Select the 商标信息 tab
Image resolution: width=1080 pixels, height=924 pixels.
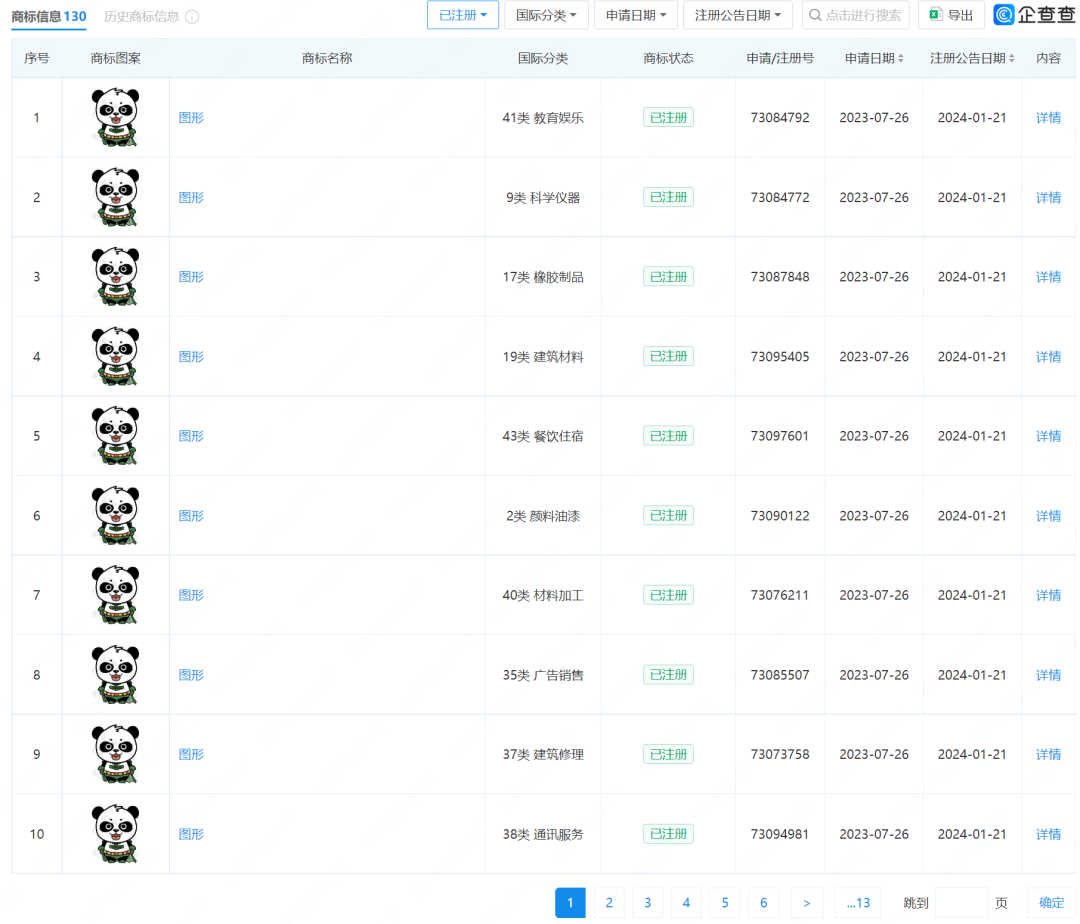pyautogui.click(x=48, y=17)
